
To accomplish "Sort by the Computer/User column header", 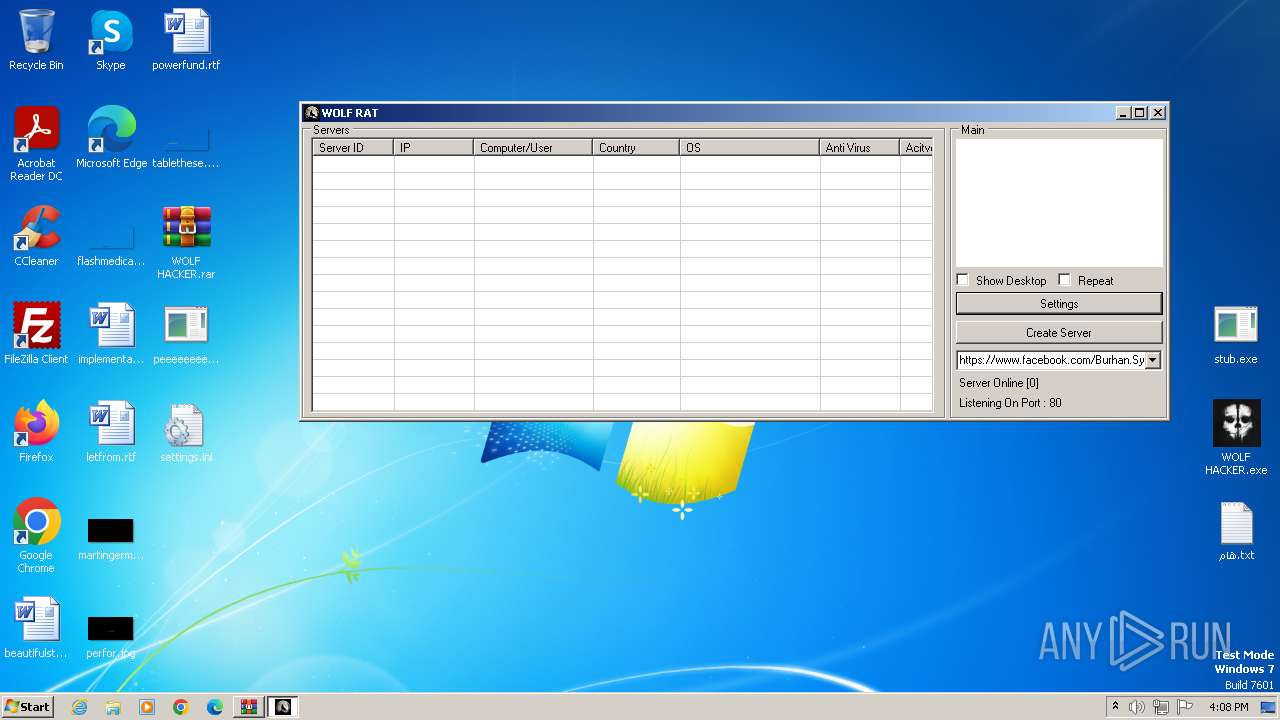I will coord(533,147).
